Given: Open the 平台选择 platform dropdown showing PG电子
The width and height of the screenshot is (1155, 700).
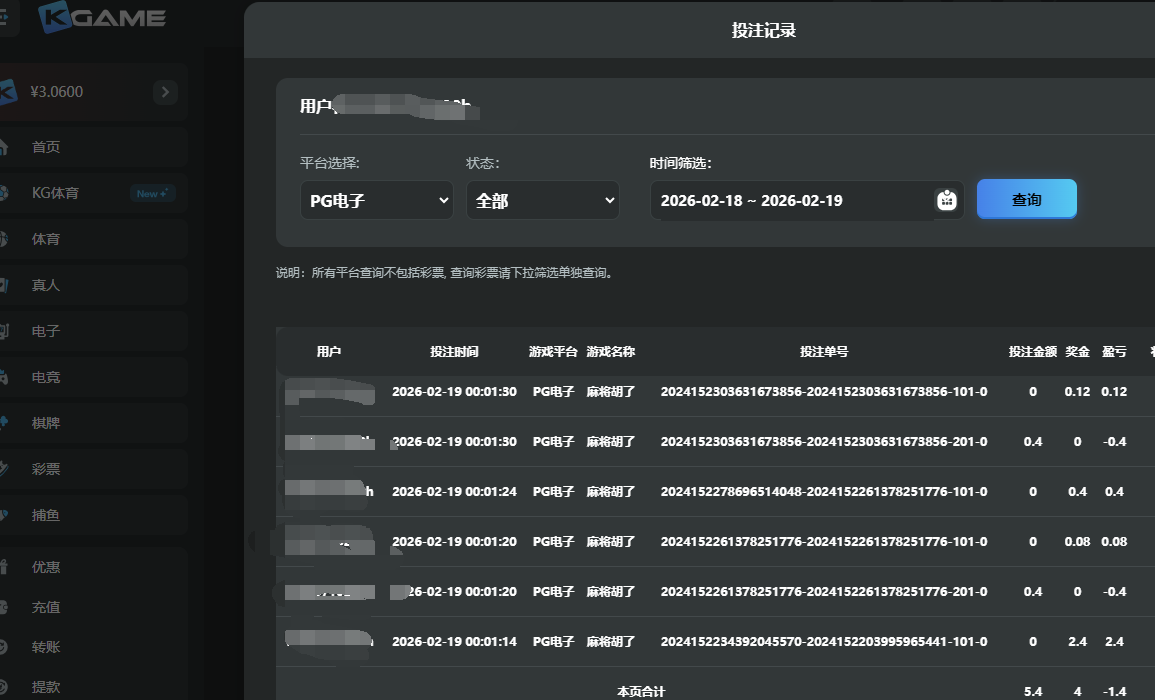Looking at the screenshot, I should point(376,199).
